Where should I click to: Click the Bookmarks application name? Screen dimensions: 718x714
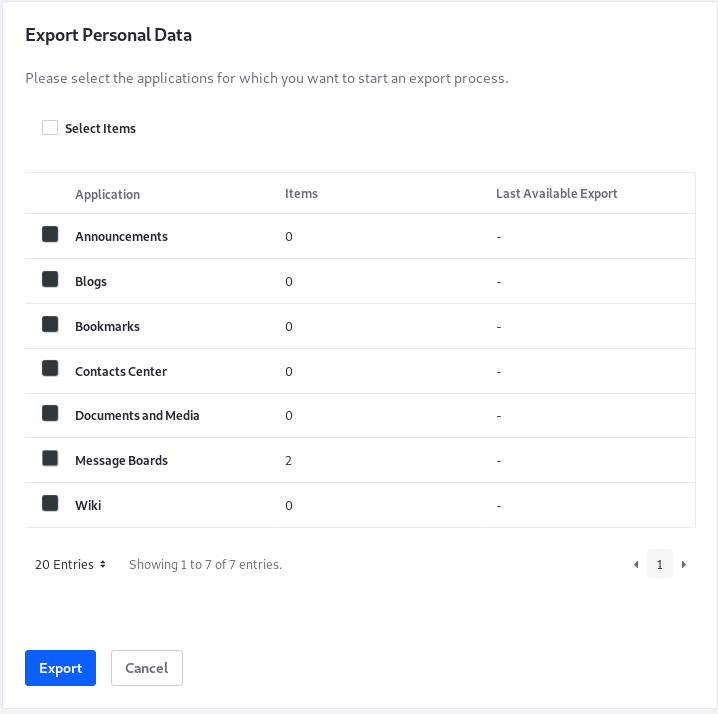(x=107, y=327)
